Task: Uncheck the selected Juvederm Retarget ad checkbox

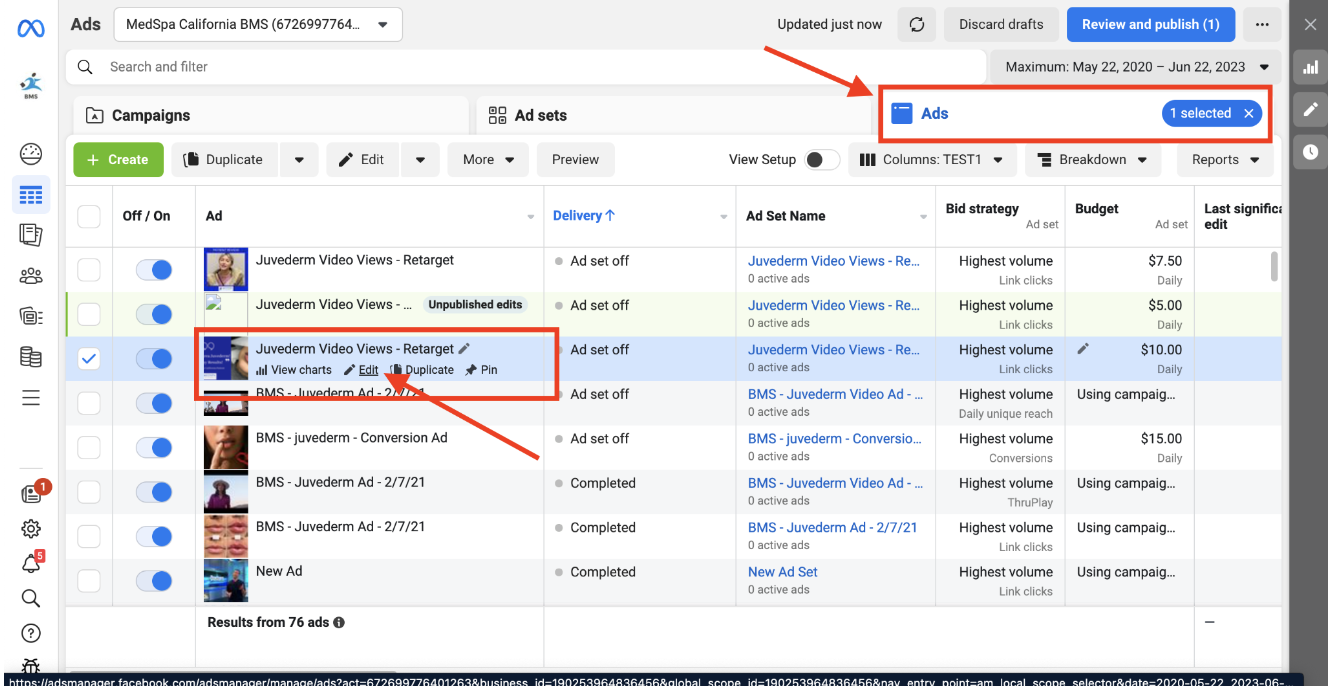Action: tap(89, 359)
